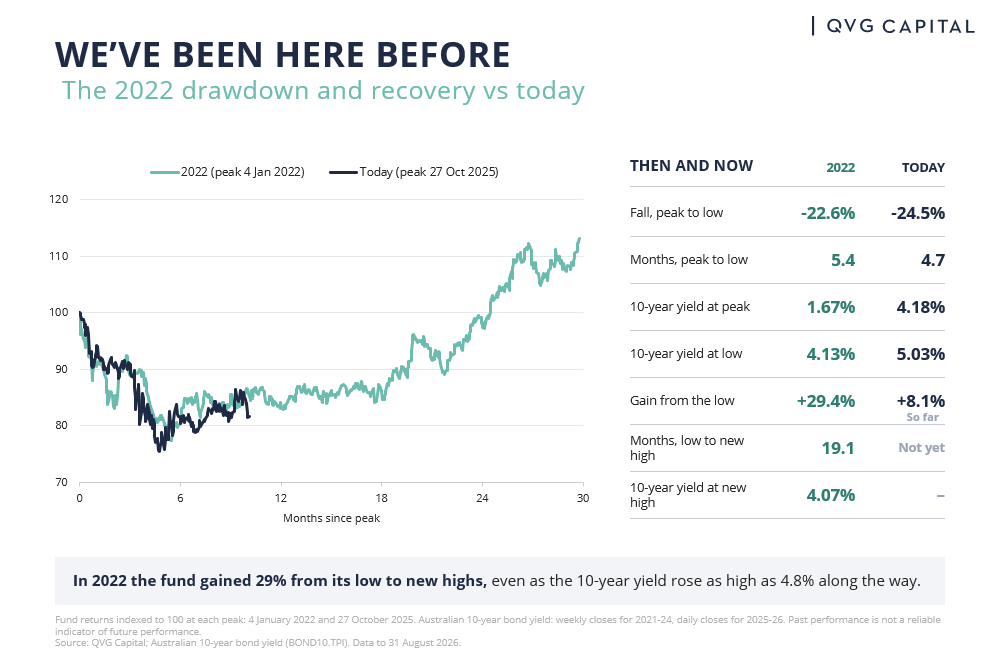The height and width of the screenshot is (659, 1000).
Task: Click the 'Months since peak' axis title
Action: (x=331, y=518)
